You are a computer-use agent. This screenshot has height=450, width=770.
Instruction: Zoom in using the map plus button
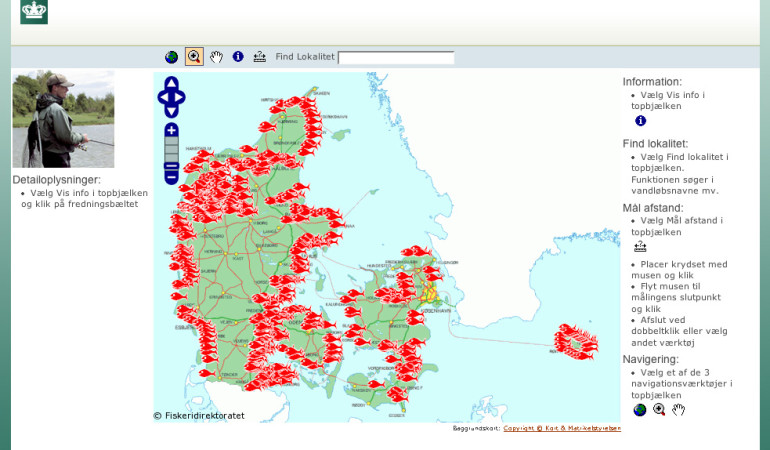pyautogui.click(x=171, y=130)
